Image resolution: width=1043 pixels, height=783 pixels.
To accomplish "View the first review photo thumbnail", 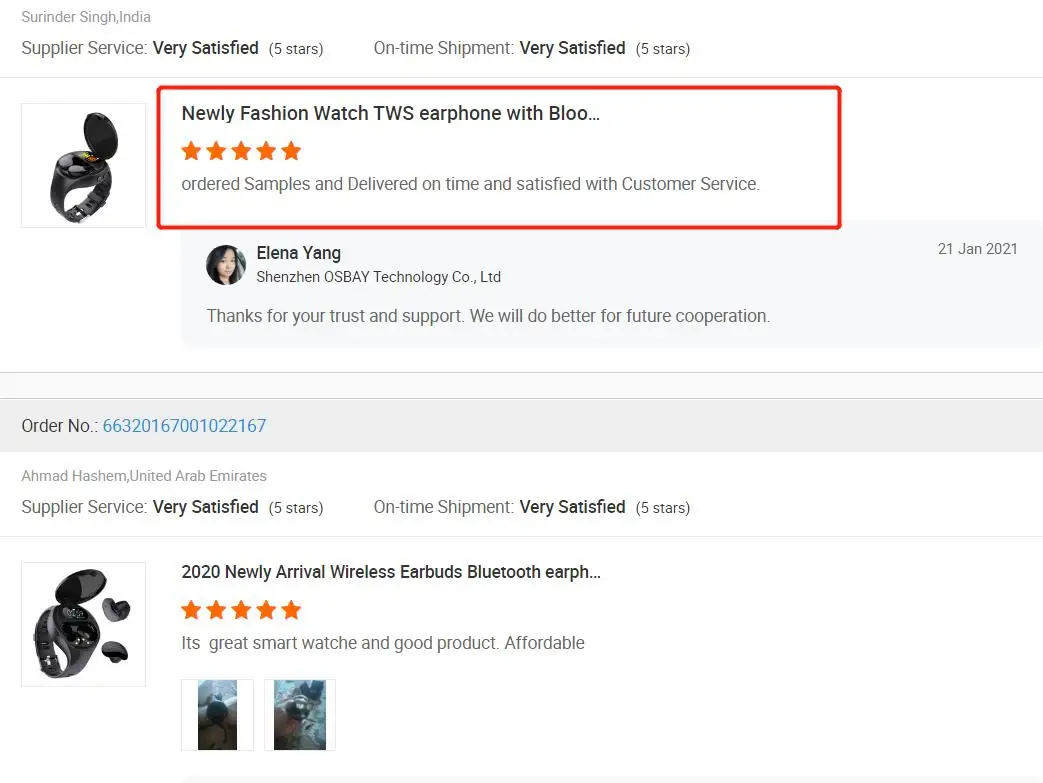I will point(217,715).
